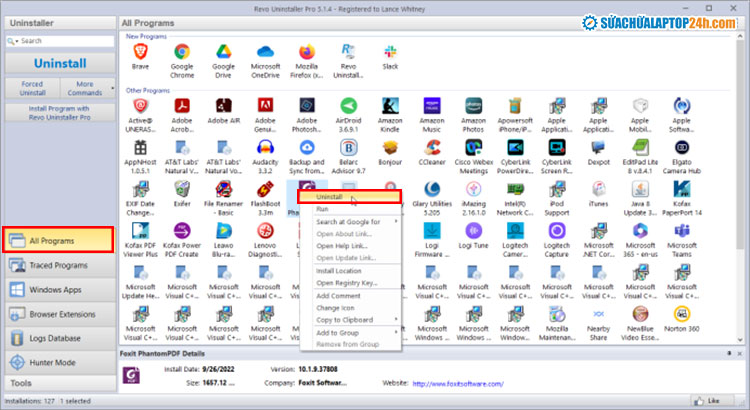Image resolution: width=750 pixels, height=410 pixels.
Task: Open the foxitsoftware.com website link
Action: (x=458, y=384)
